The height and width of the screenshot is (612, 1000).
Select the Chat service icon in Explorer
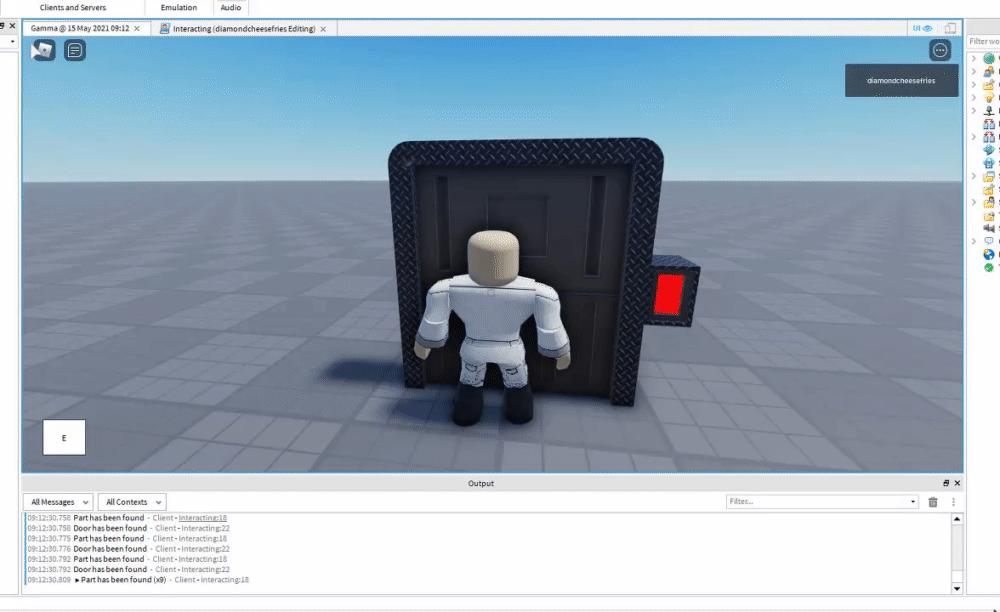pyautogui.click(x=989, y=241)
